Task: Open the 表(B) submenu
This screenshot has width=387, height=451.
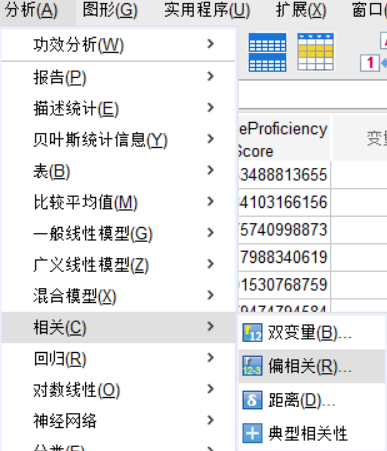Action: click(118, 171)
